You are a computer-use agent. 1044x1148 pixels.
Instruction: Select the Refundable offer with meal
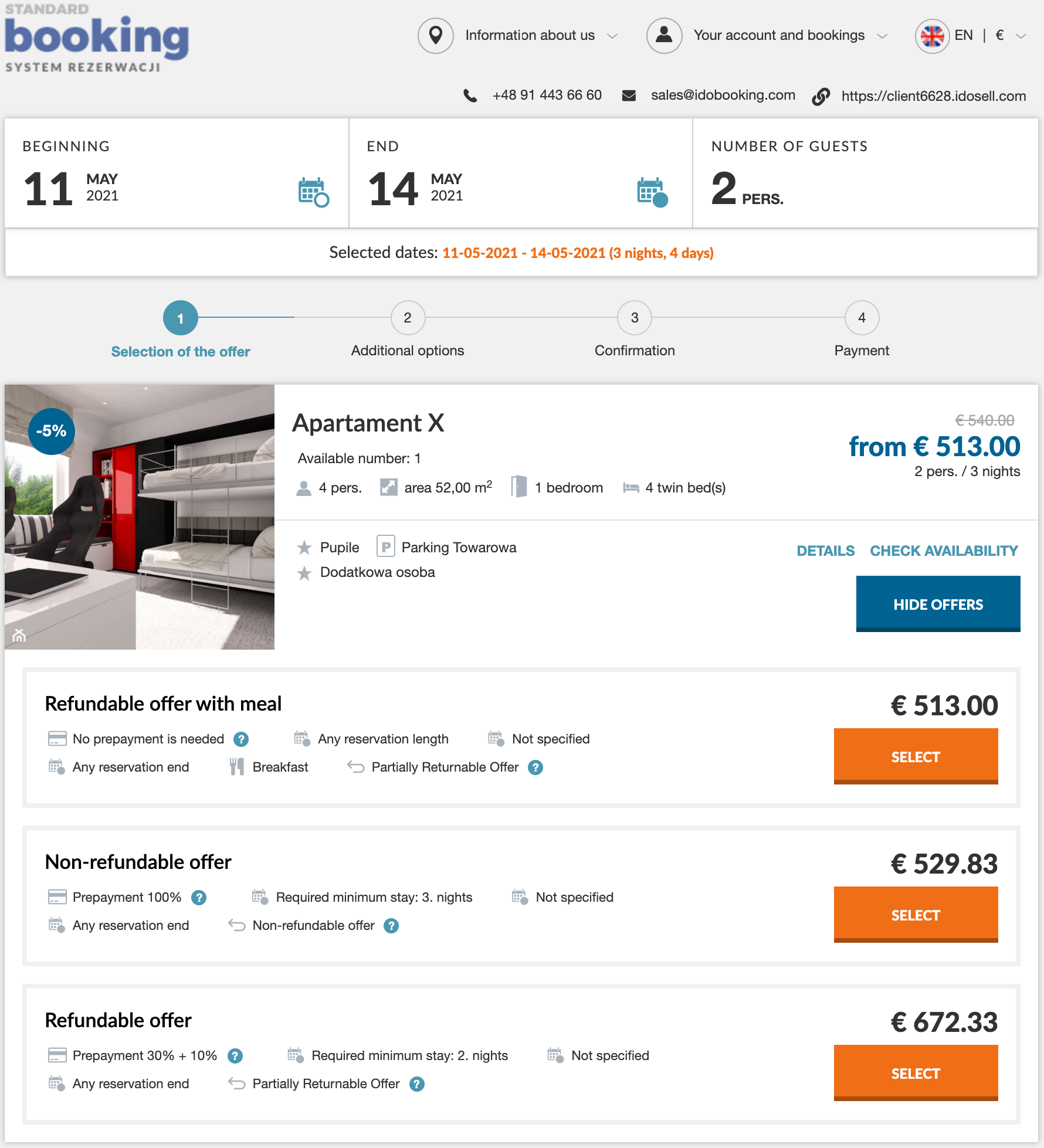pos(916,756)
